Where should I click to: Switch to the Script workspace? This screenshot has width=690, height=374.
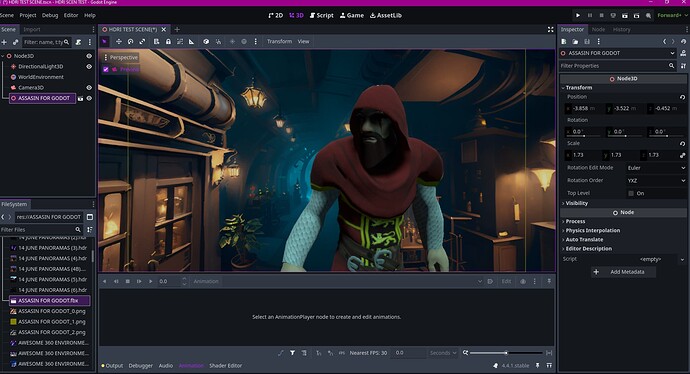point(322,15)
